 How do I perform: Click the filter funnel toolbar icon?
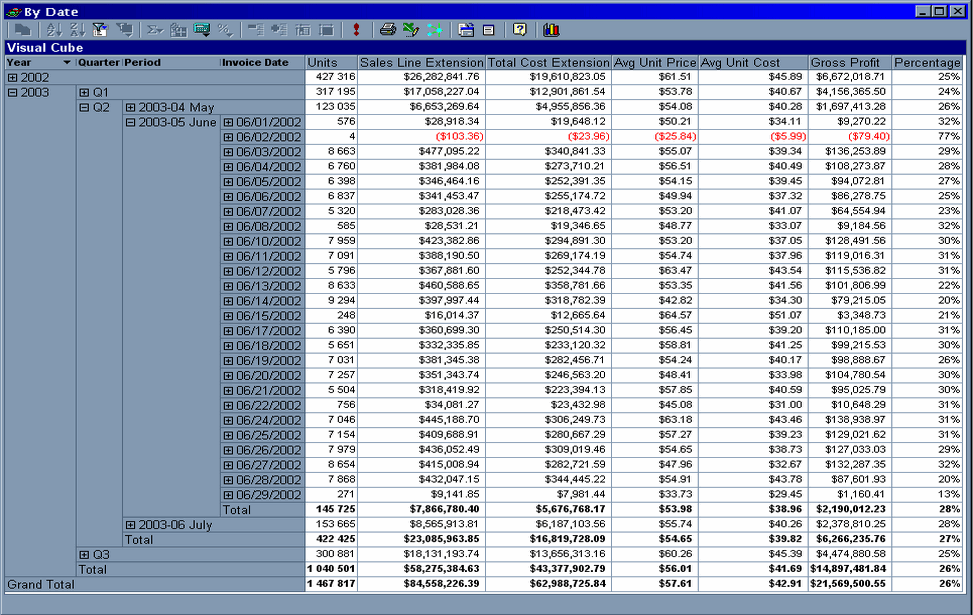click(x=100, y=30)
